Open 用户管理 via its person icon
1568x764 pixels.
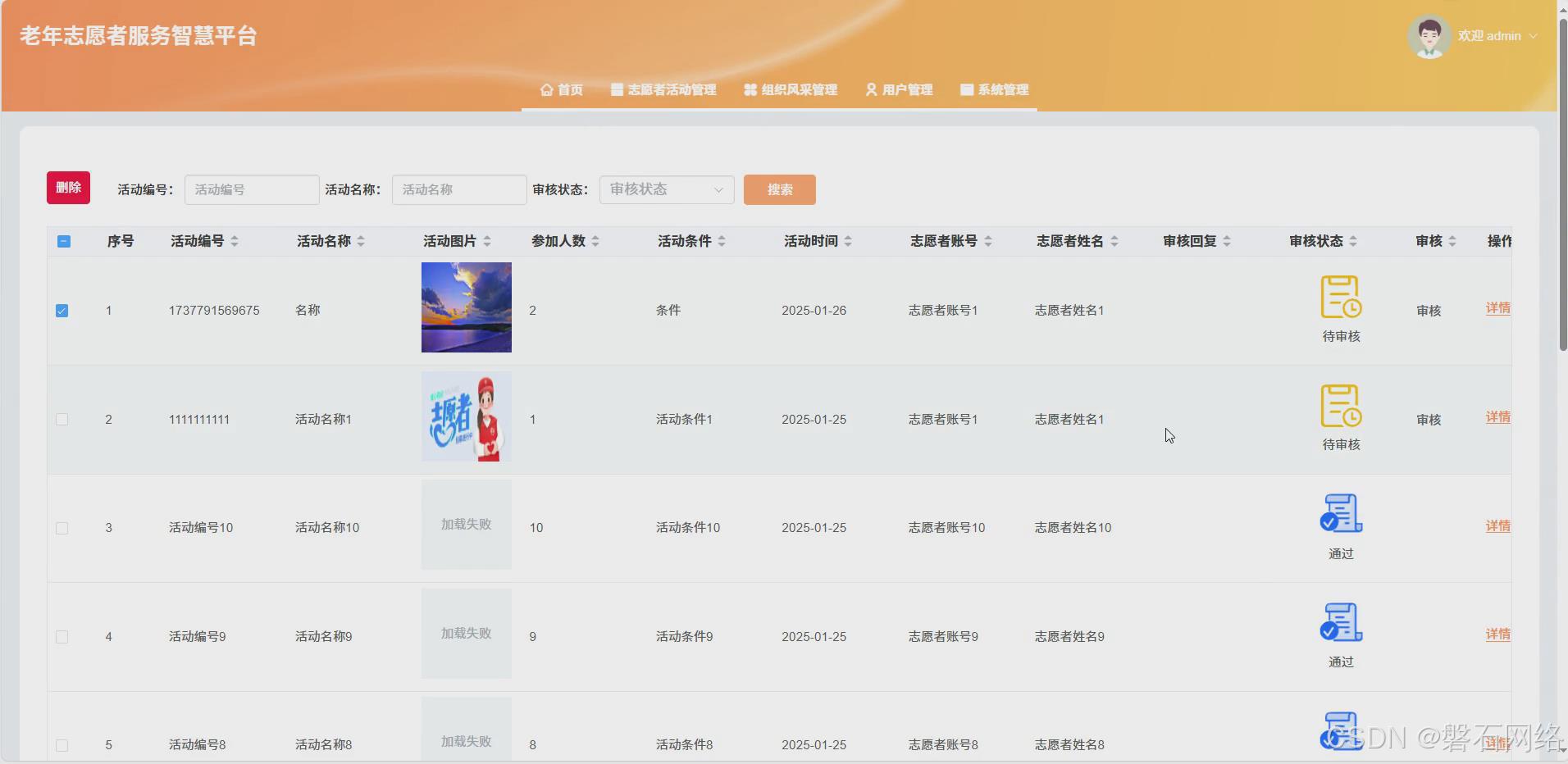(870, 90)
